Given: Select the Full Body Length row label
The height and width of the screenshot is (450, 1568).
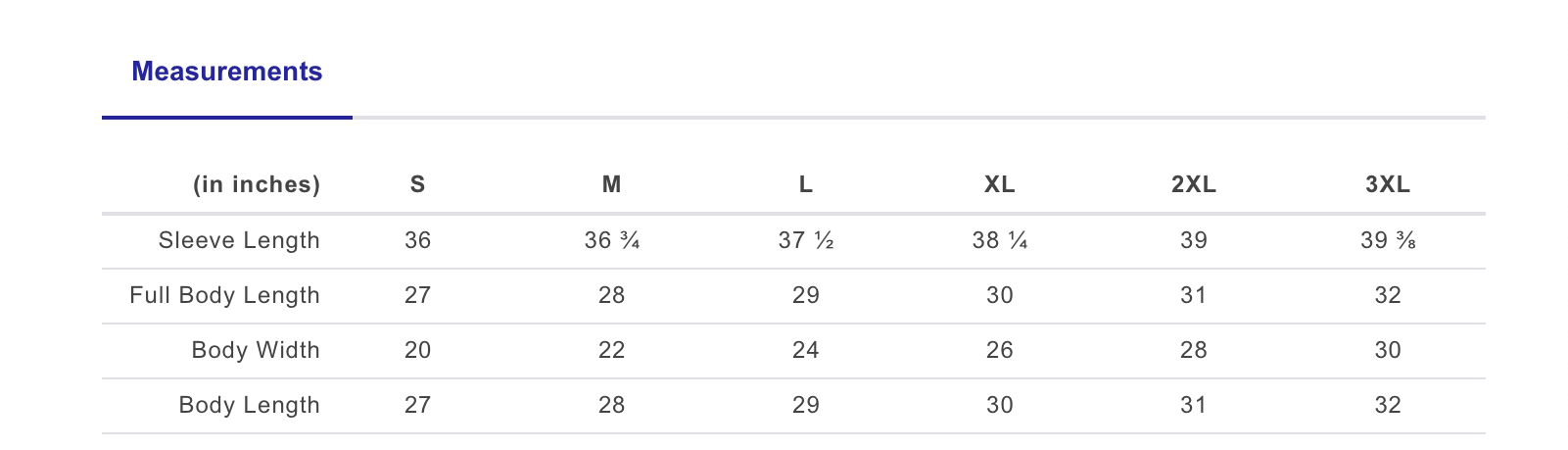Looking at the screenshot, I should click(x=224, y=295).
